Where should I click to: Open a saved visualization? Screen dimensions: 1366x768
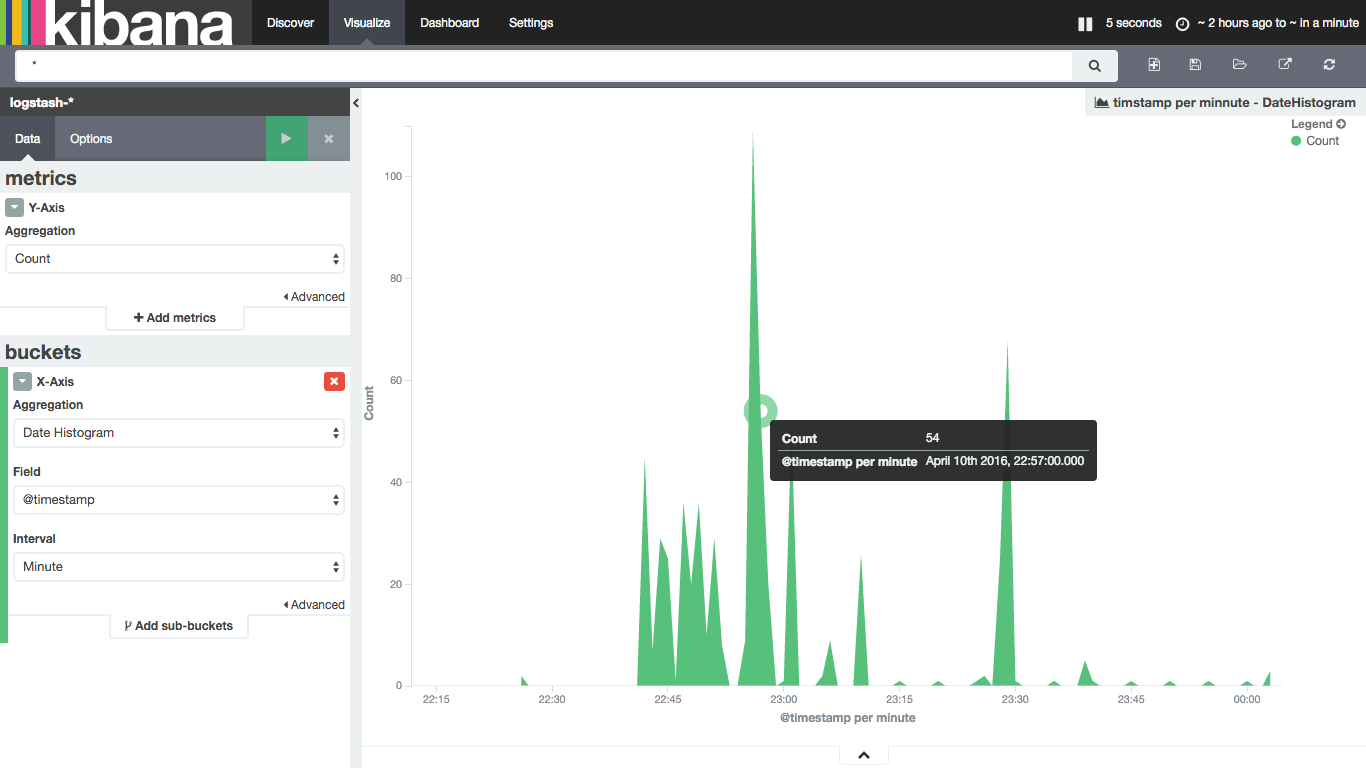click(x=1239, y=64)
